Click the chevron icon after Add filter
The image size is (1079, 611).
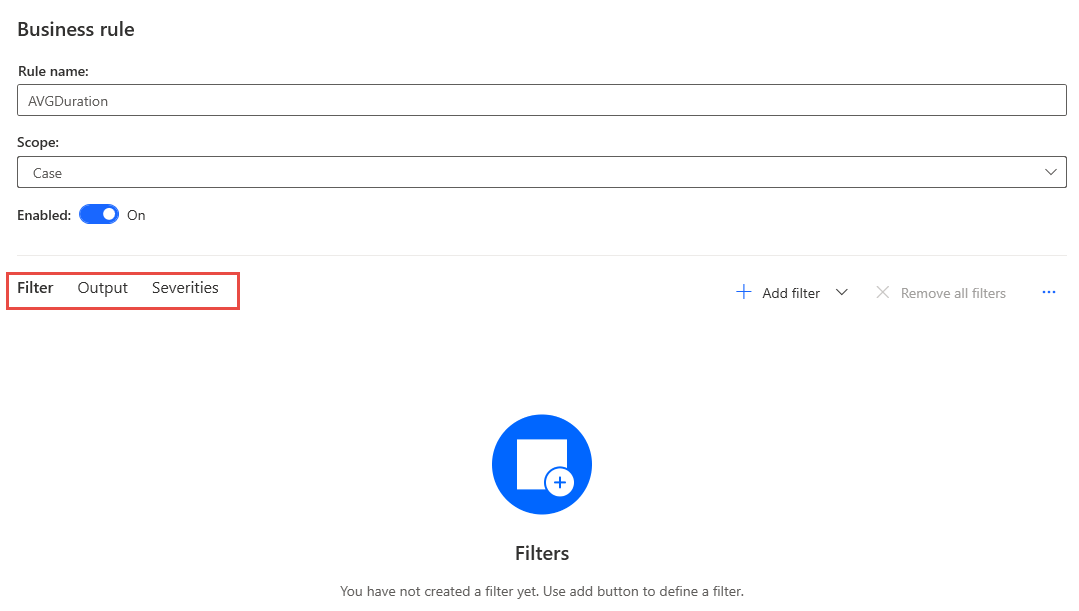pyautogui.click(x=841, y=292)
